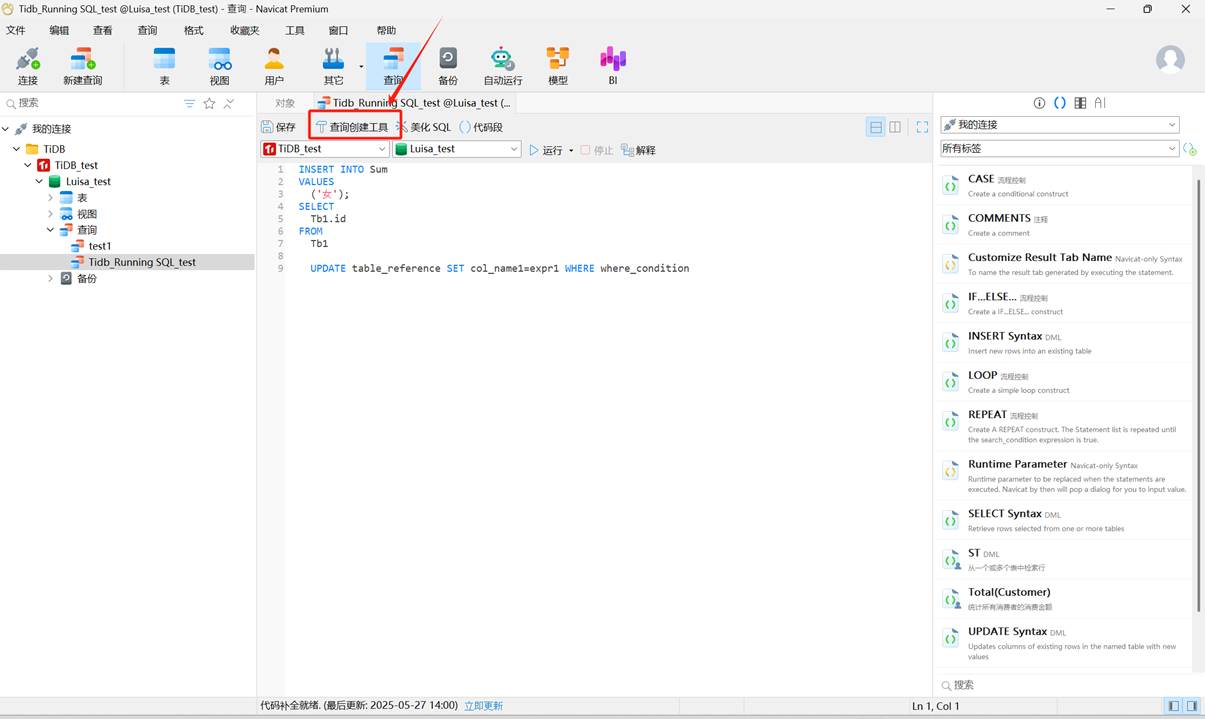This screenshot has width=1205, height=719.
Task: Click the 视图 (View) toolbar icon
Action: click(x=219, y=66)
